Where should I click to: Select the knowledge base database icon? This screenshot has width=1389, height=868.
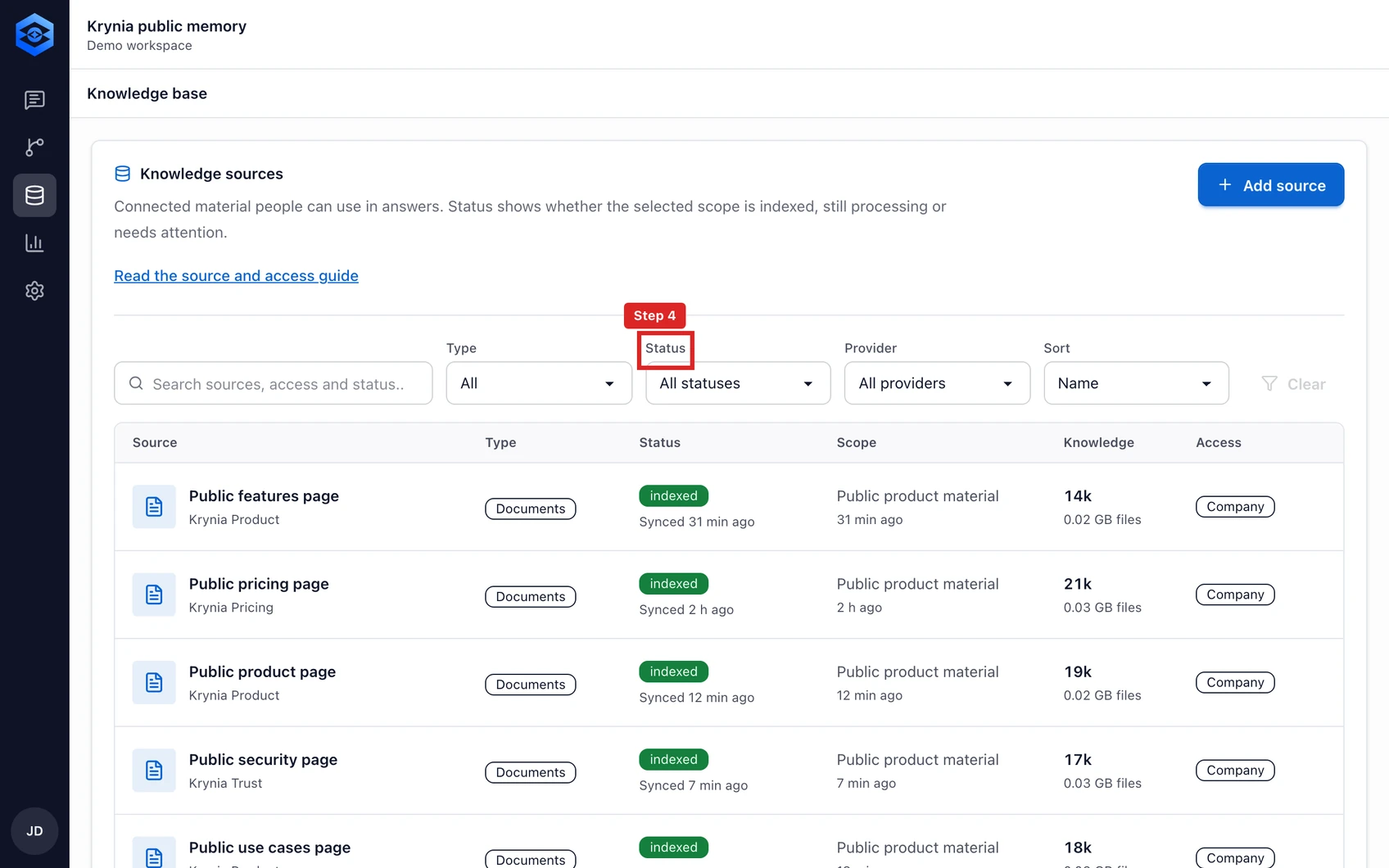click(34, 195)
